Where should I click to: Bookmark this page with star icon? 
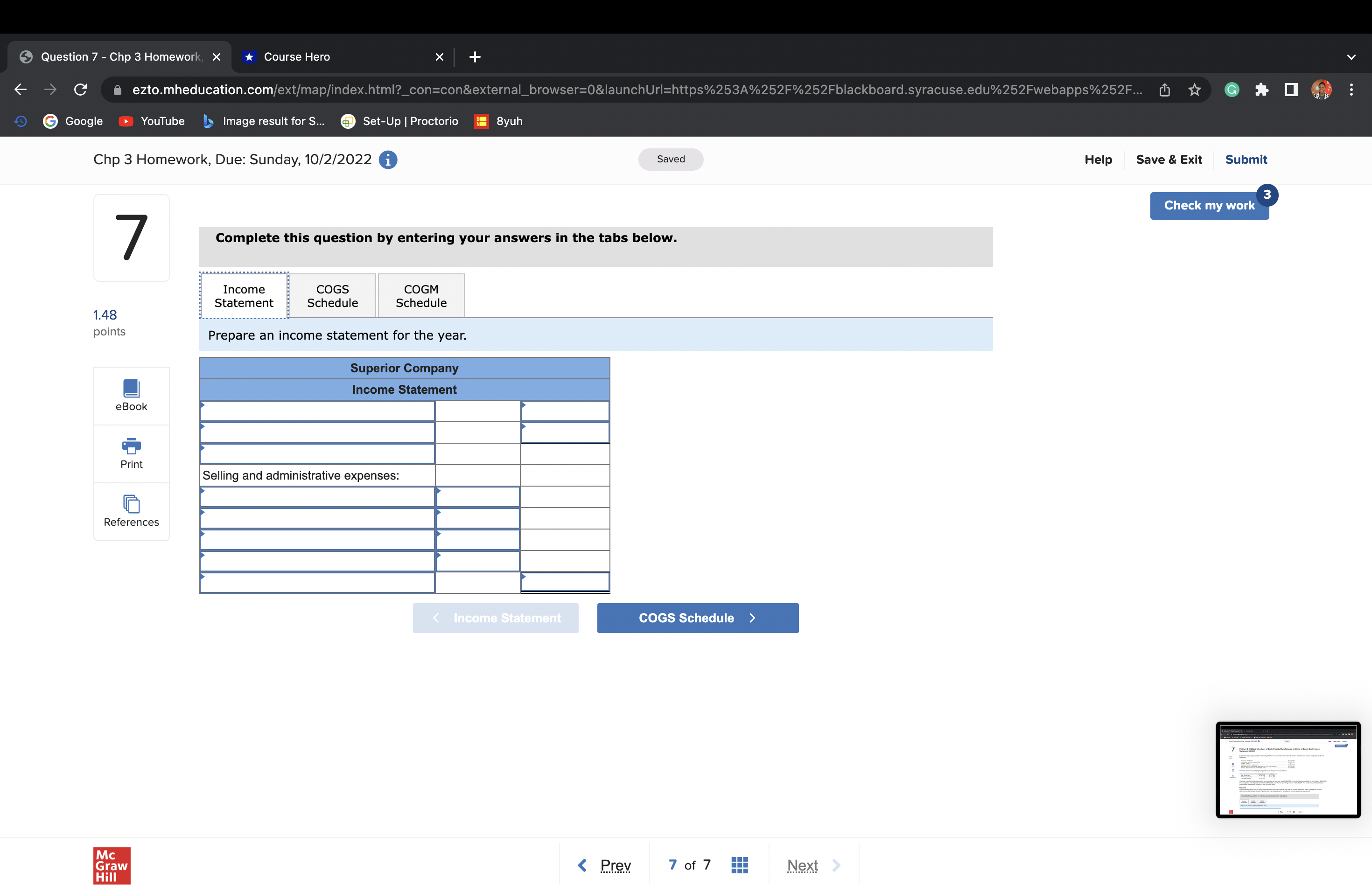1195,90
